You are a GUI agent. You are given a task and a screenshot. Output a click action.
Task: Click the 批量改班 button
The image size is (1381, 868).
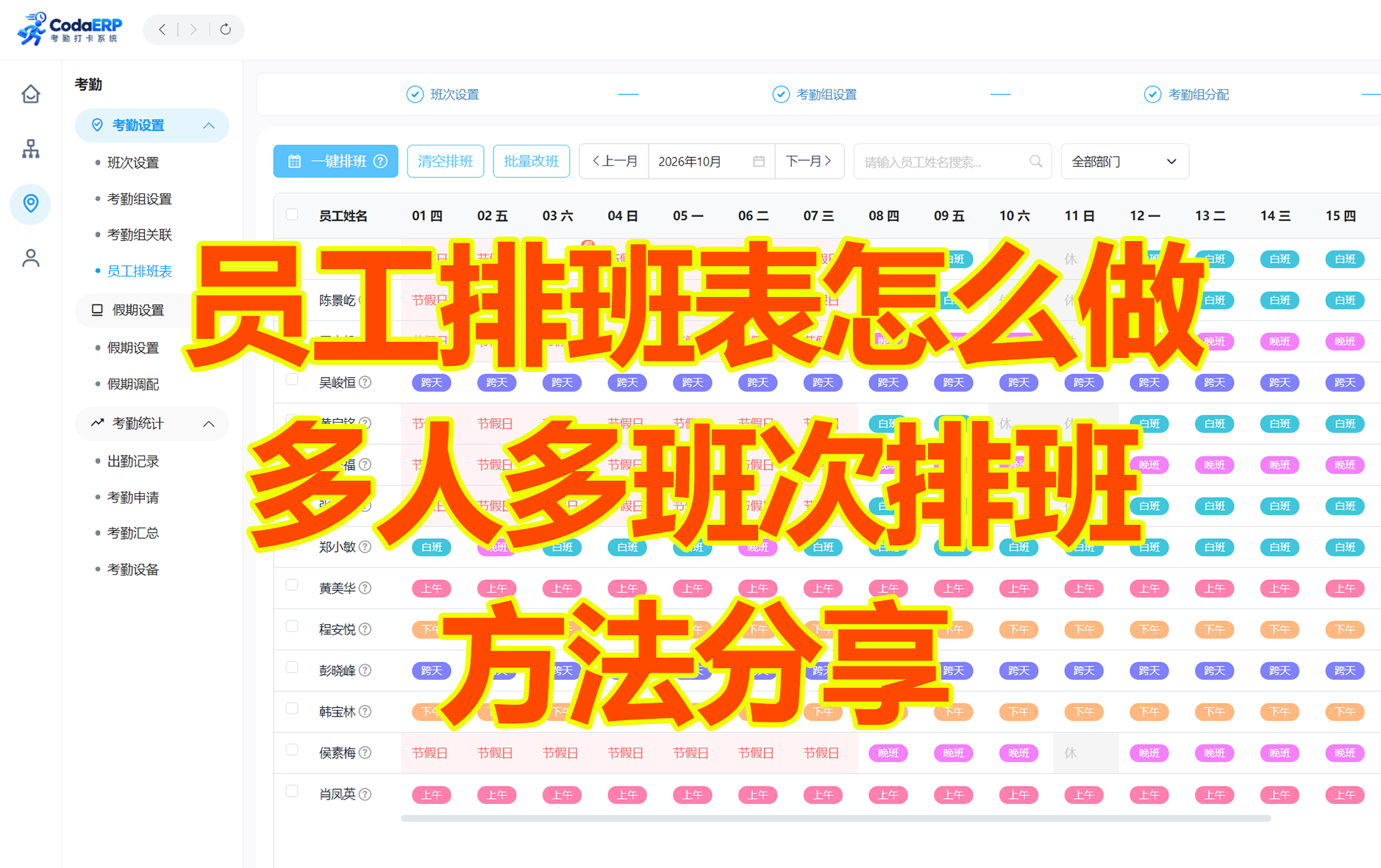[x=531, y=161]
